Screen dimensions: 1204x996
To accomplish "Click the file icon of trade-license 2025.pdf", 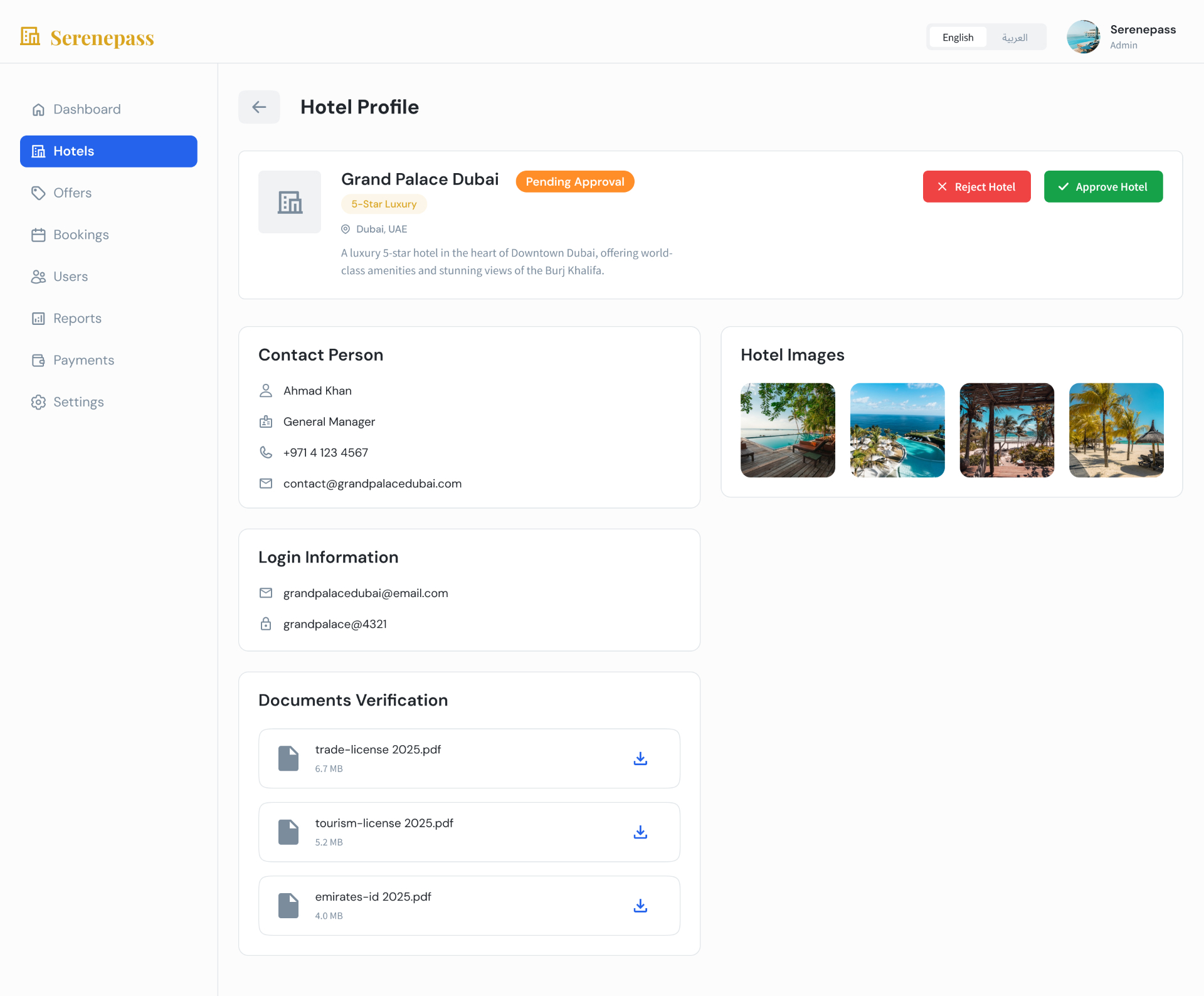I will [x=288, y=759].
